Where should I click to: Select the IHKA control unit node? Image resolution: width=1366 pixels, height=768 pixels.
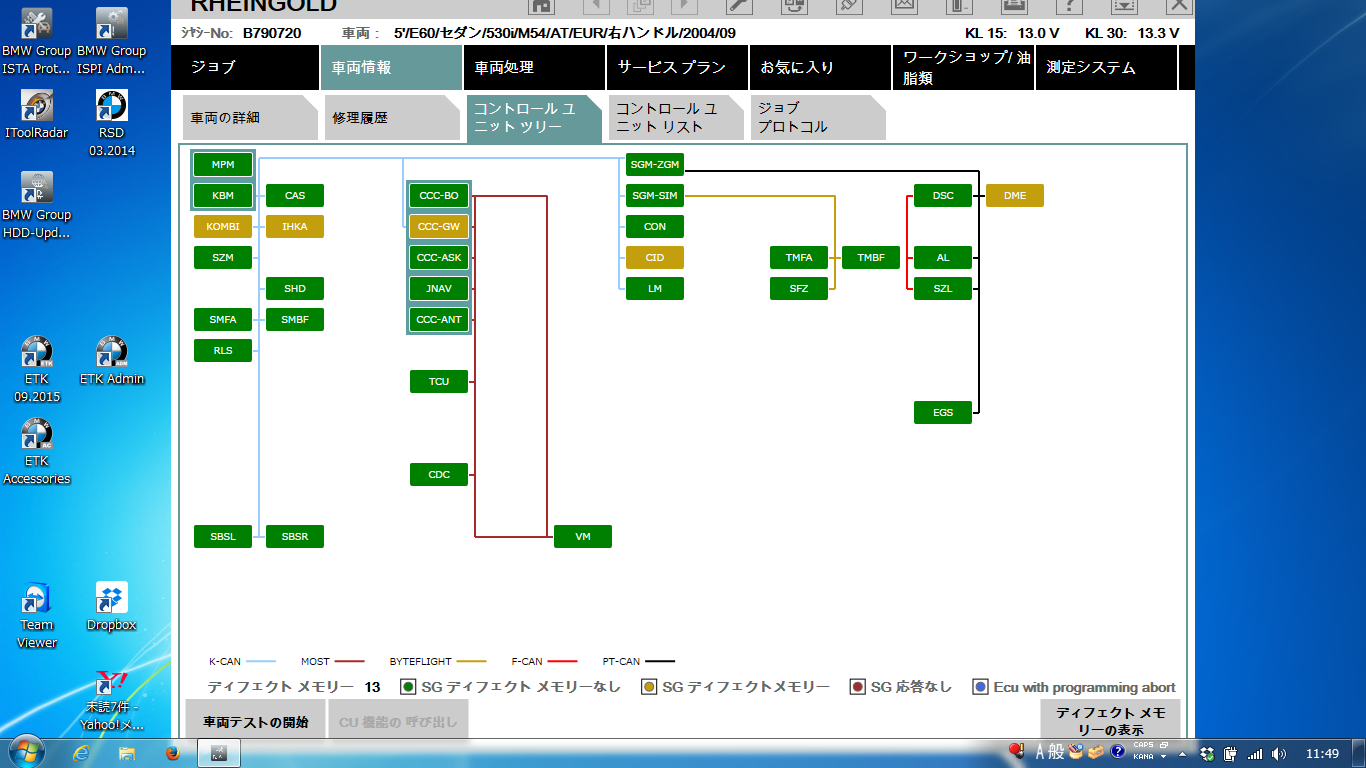coord(295,227)
